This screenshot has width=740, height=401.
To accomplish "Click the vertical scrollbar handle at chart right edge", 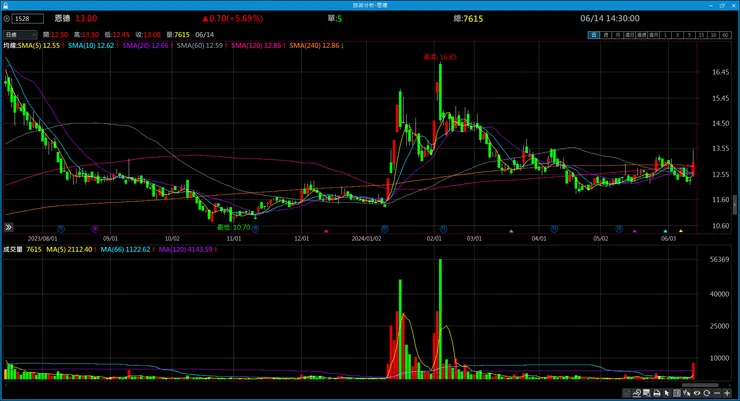I will [735, 205].
